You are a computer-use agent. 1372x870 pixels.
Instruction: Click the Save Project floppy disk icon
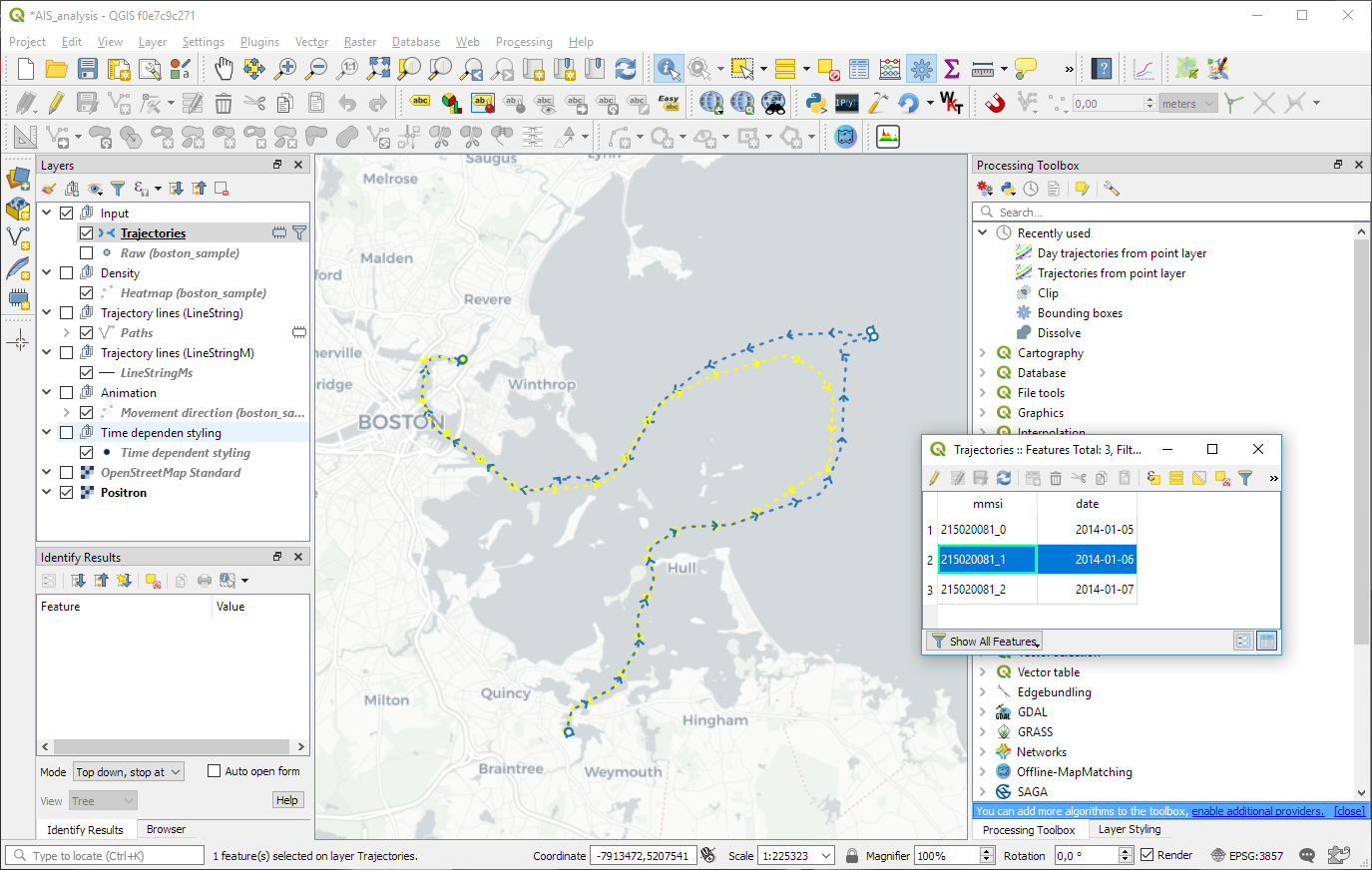click(88, 69)
